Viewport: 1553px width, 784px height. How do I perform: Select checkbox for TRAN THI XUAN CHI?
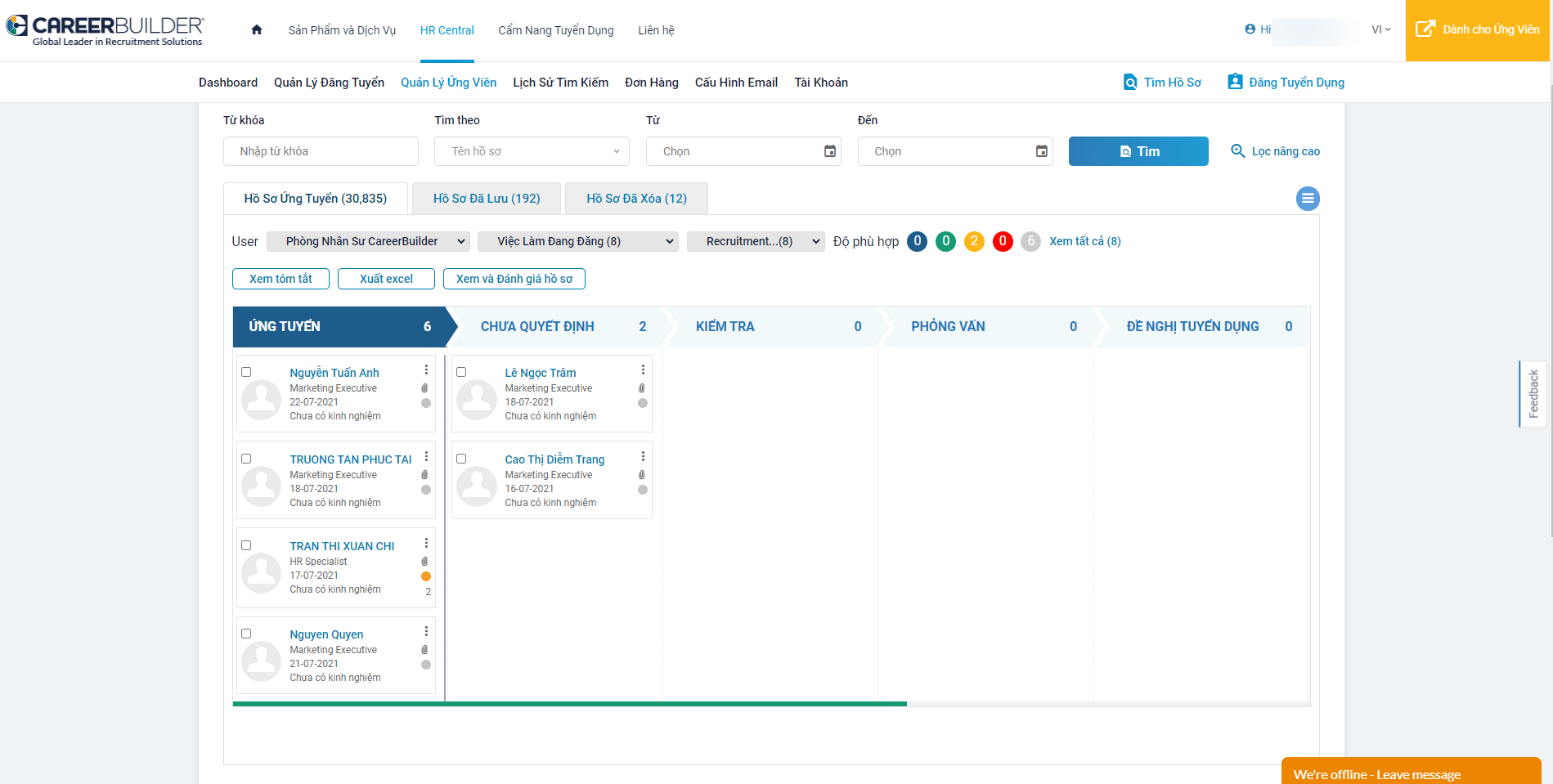[x=246, y=545]
